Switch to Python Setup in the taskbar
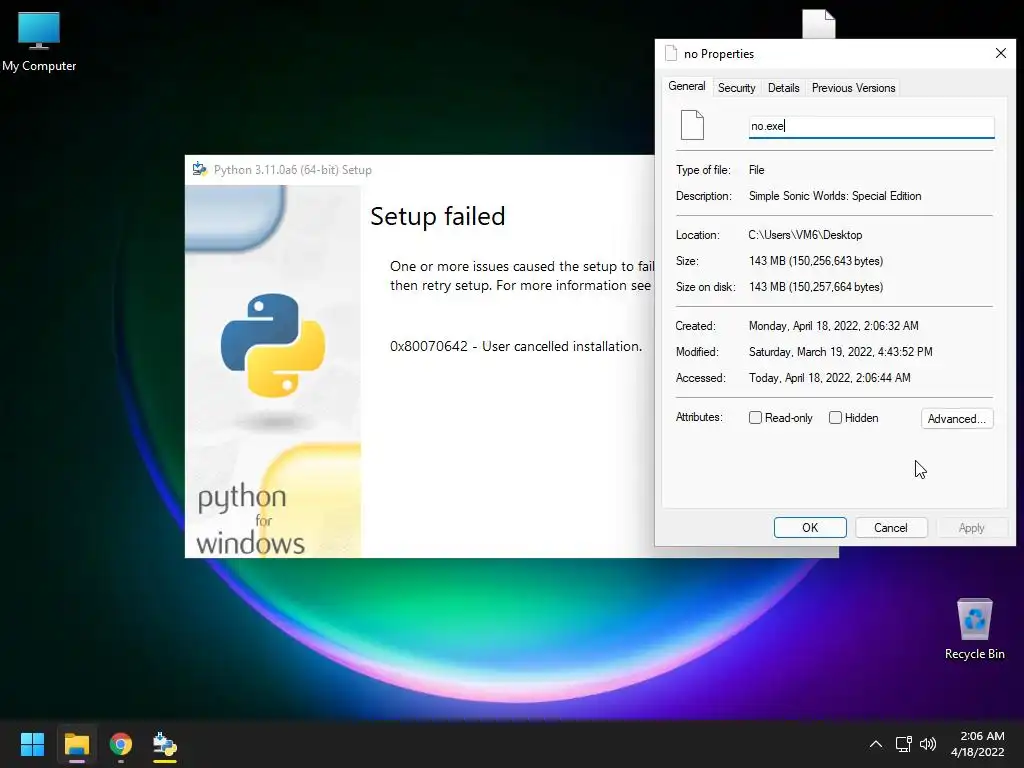This screenshot has width=1024, height=768. click(x=165, y=744)
